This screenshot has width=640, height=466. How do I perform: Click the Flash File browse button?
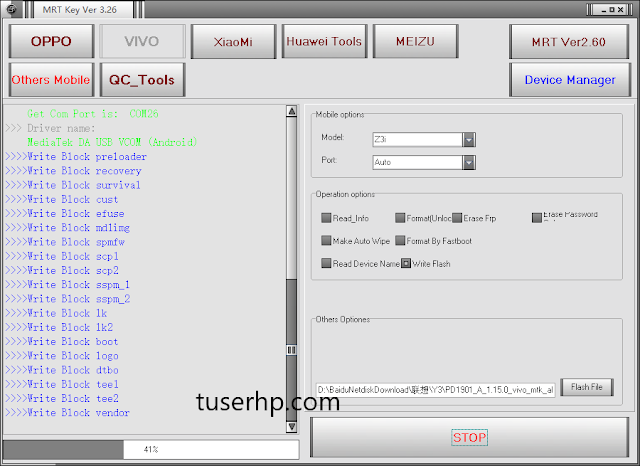click(587, 387)
